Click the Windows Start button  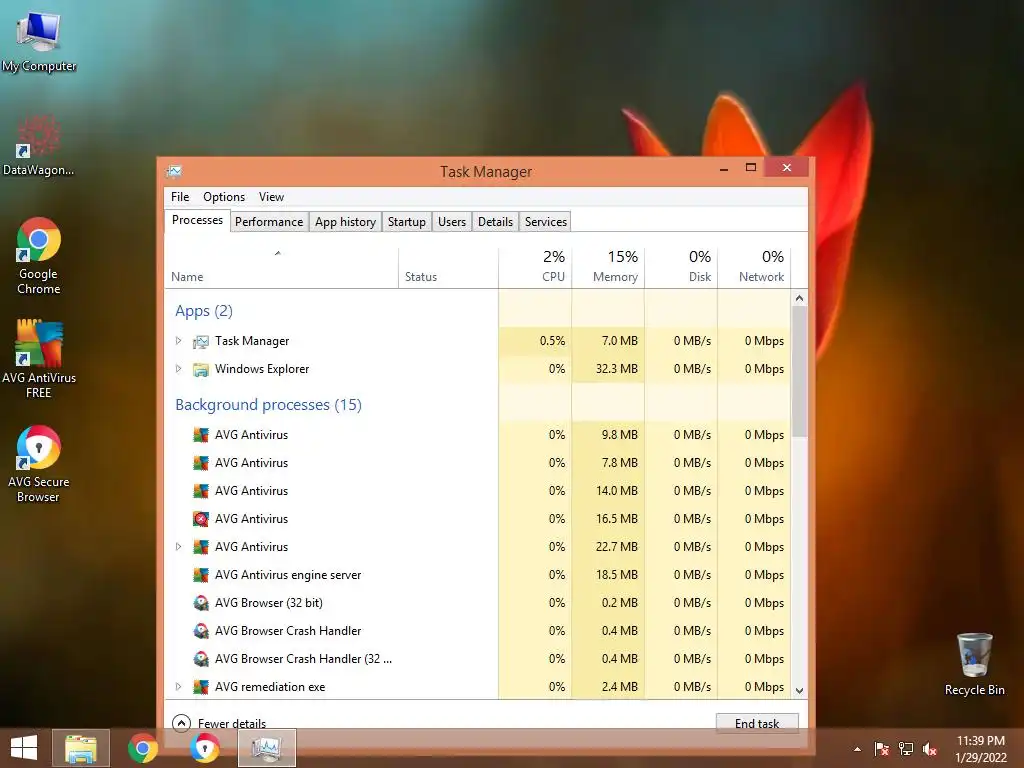pyautogui.click(x=24, y=748)
